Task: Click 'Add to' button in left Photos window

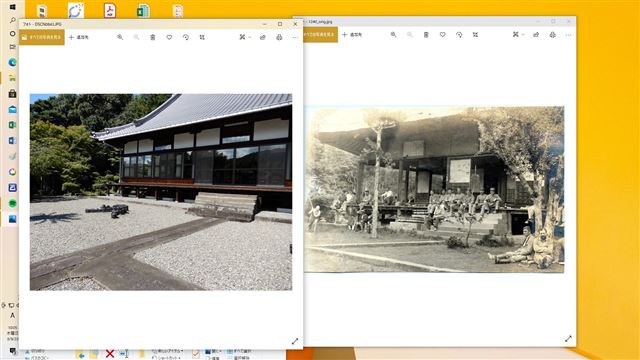Action: [x=79, y=37]
